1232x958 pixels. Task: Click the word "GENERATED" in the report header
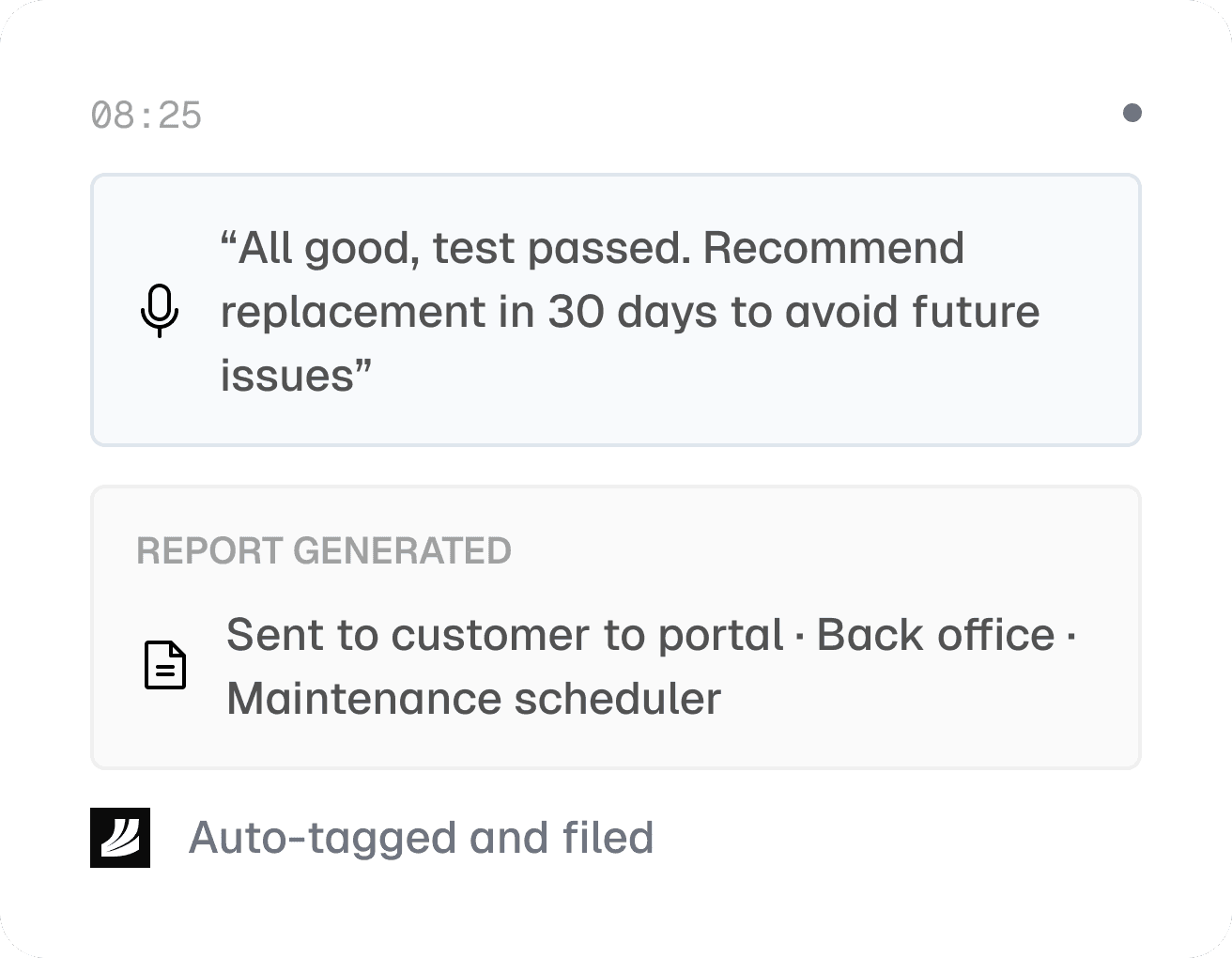(x=403, y=550)
